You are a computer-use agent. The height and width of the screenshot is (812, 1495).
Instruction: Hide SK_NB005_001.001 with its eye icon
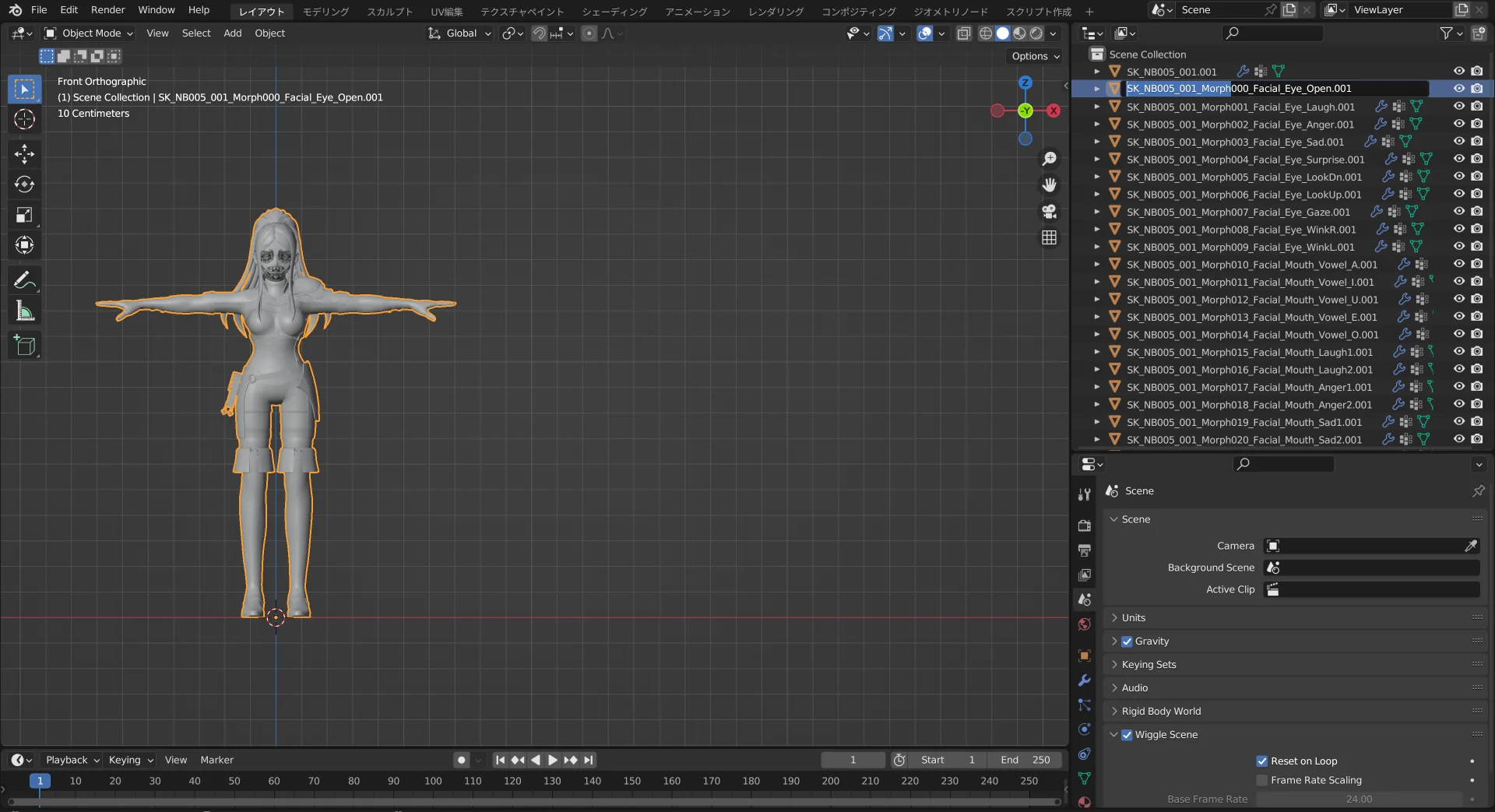pyautogui.click(x=1459, y=71)
